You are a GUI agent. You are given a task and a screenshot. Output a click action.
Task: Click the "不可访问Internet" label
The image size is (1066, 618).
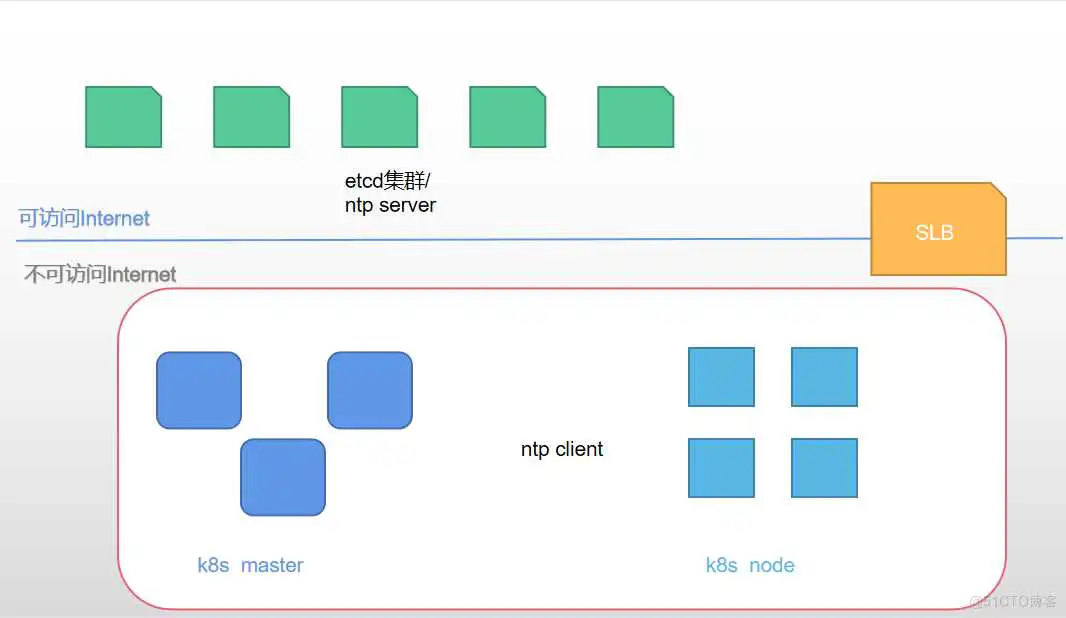[x=100, y=274]
